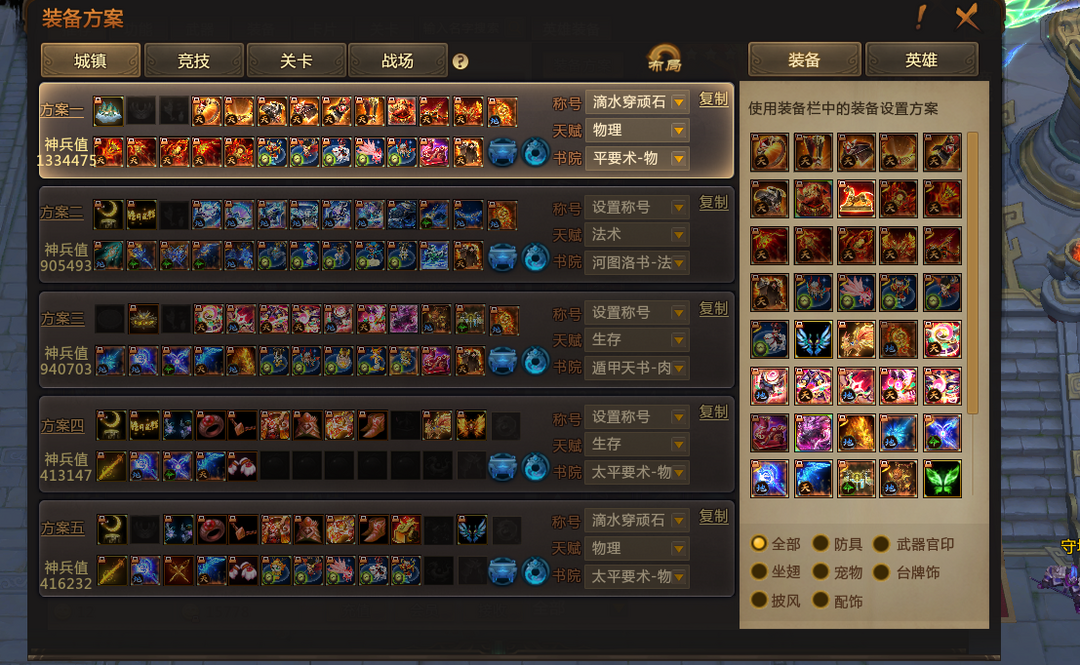Image resolution: width=1080 pixels, height=665 pixels.
Task: Expand 称号 dropdown showing 滴水穿顽石 in 方案一
Action: click(636, 102)
